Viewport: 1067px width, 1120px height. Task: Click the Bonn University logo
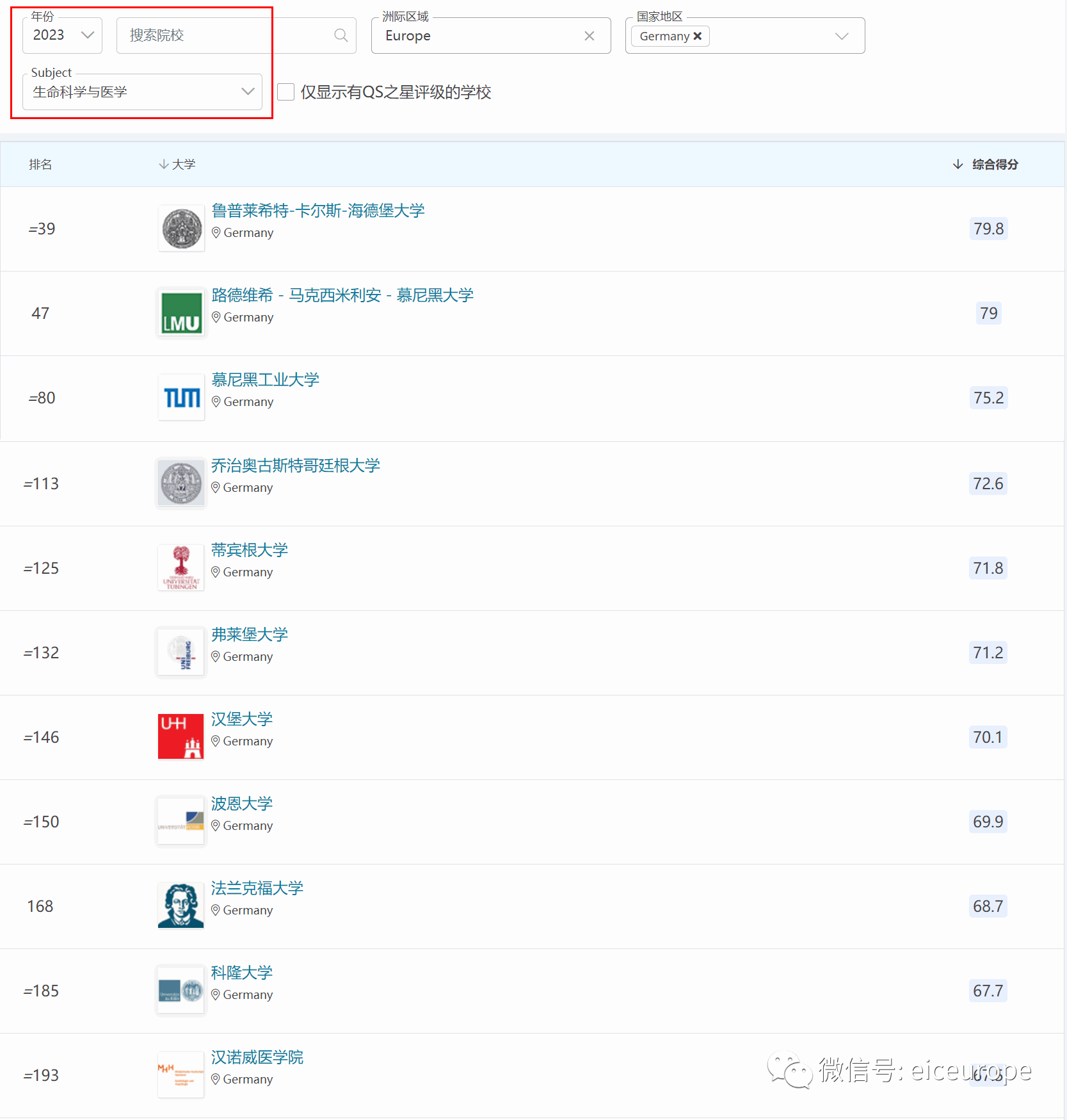(181, 822)
